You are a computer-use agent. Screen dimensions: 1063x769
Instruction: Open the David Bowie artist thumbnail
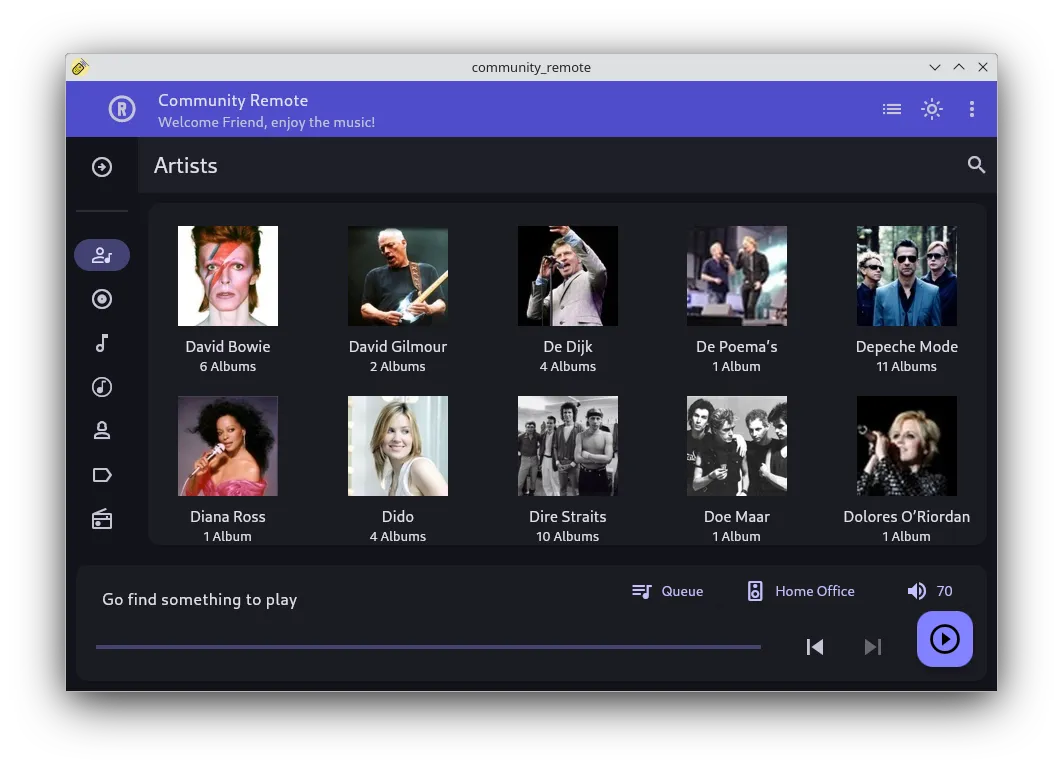click(228, 276)
